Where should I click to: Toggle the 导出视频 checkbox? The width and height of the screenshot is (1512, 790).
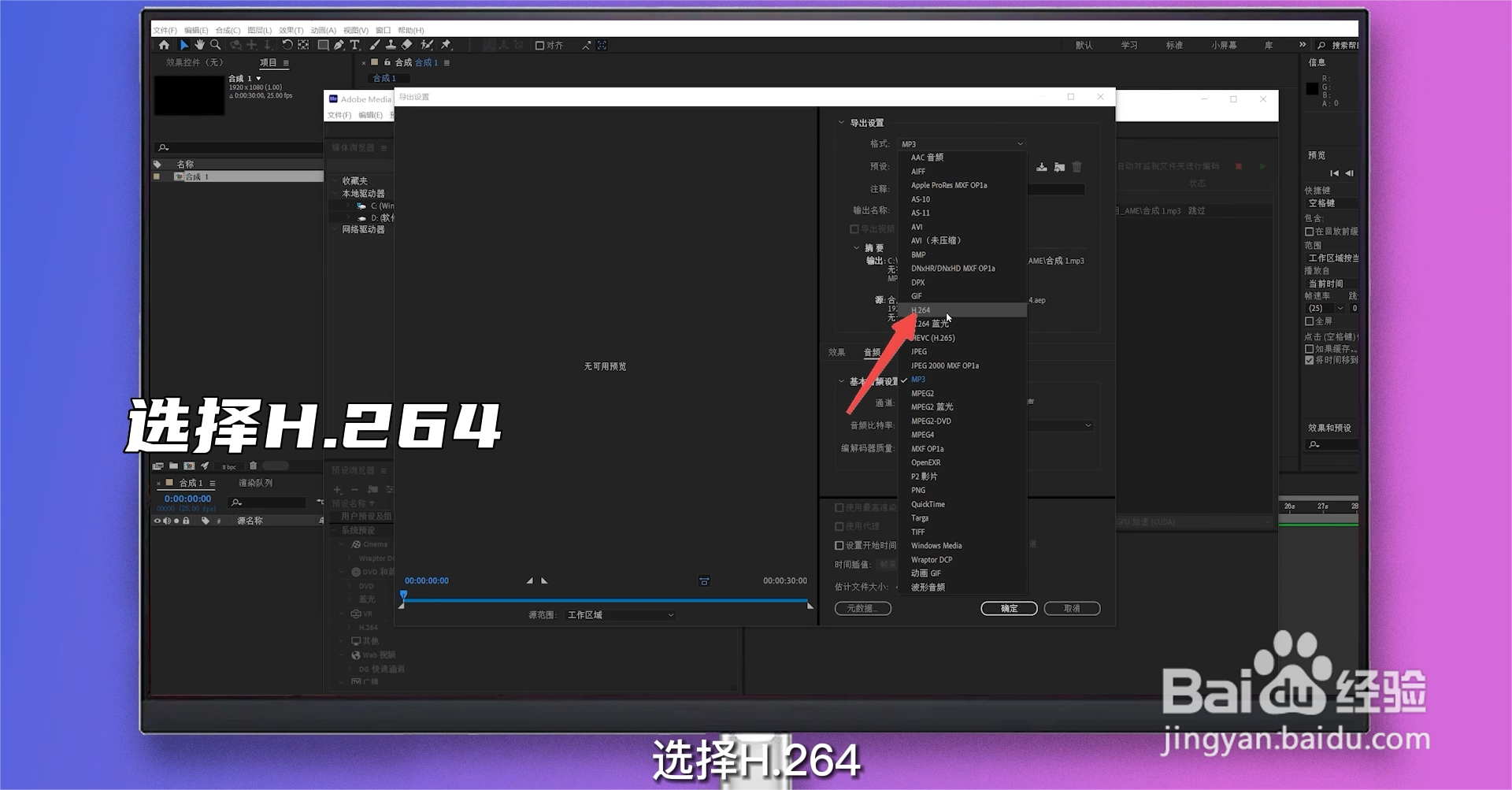pyautogui.click(x=854, y=229)
